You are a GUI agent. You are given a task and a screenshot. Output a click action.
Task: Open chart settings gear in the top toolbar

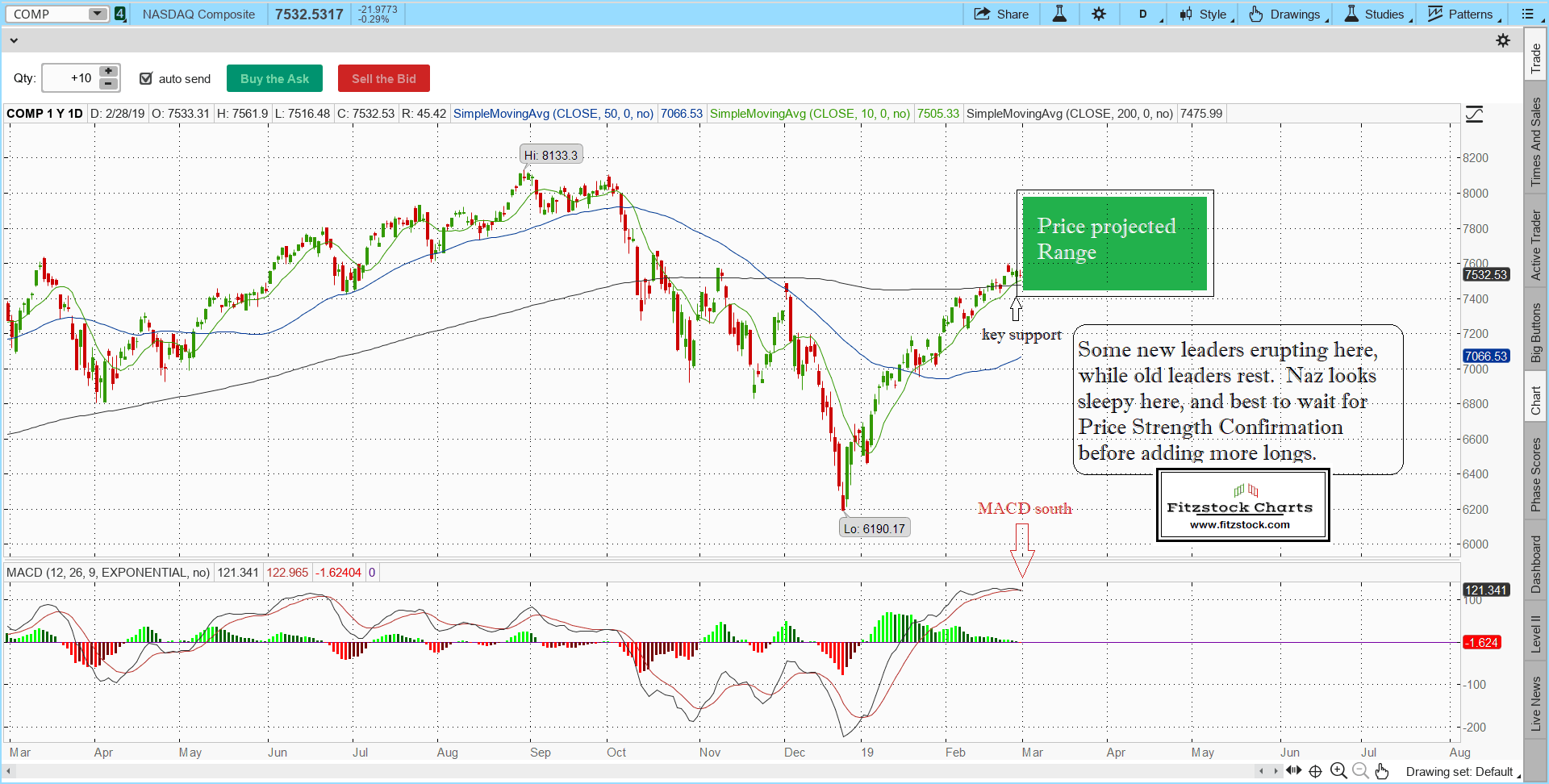pyautogui.click(x=1099, y=14)
